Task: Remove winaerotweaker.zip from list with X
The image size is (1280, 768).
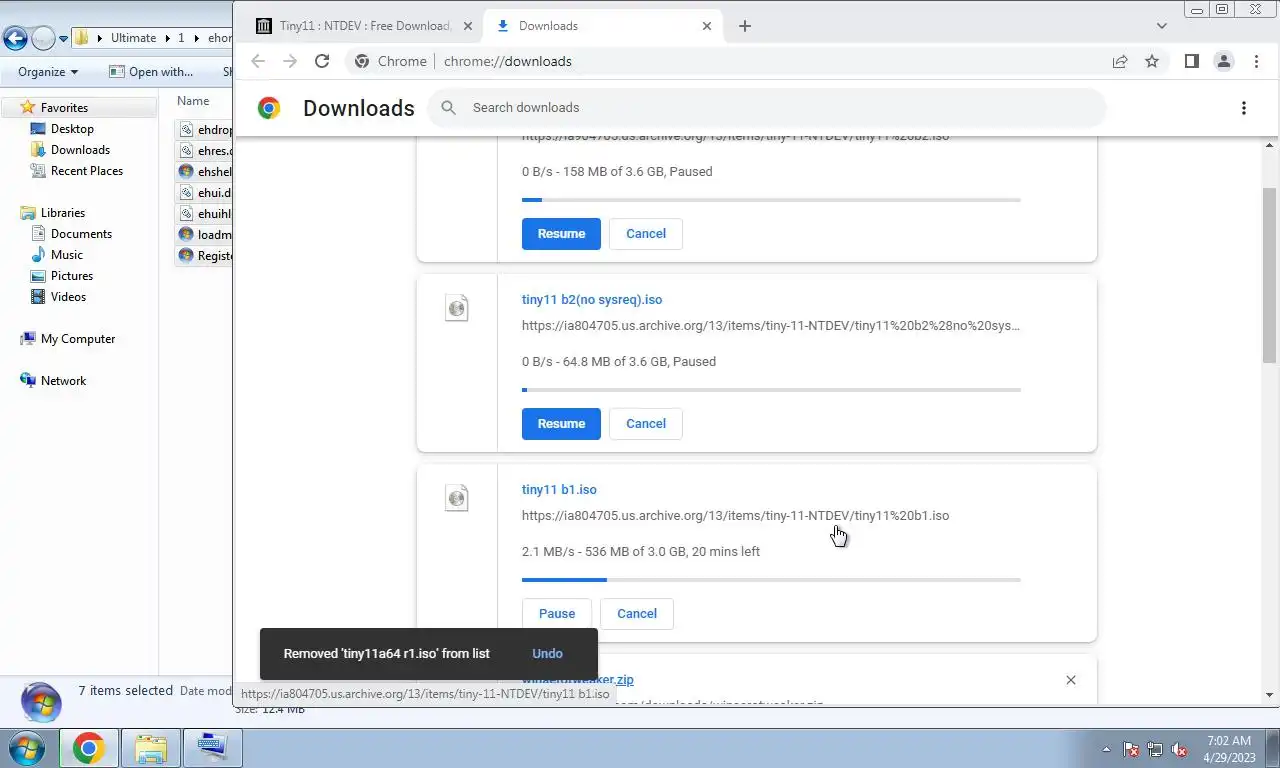Action: coord(1071,680)
